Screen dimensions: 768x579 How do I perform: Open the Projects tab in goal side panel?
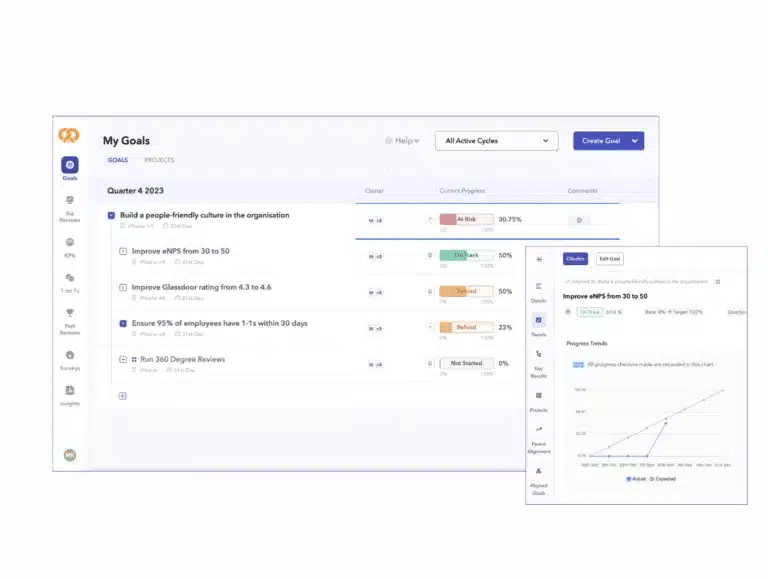tap(538, 402)
